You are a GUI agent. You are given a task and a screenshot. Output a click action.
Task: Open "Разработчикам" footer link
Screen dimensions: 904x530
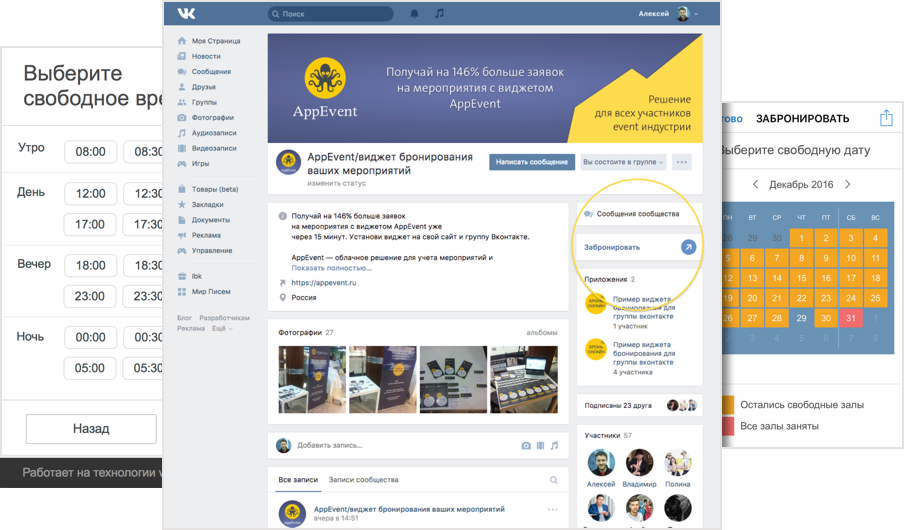tap(224, 318)
